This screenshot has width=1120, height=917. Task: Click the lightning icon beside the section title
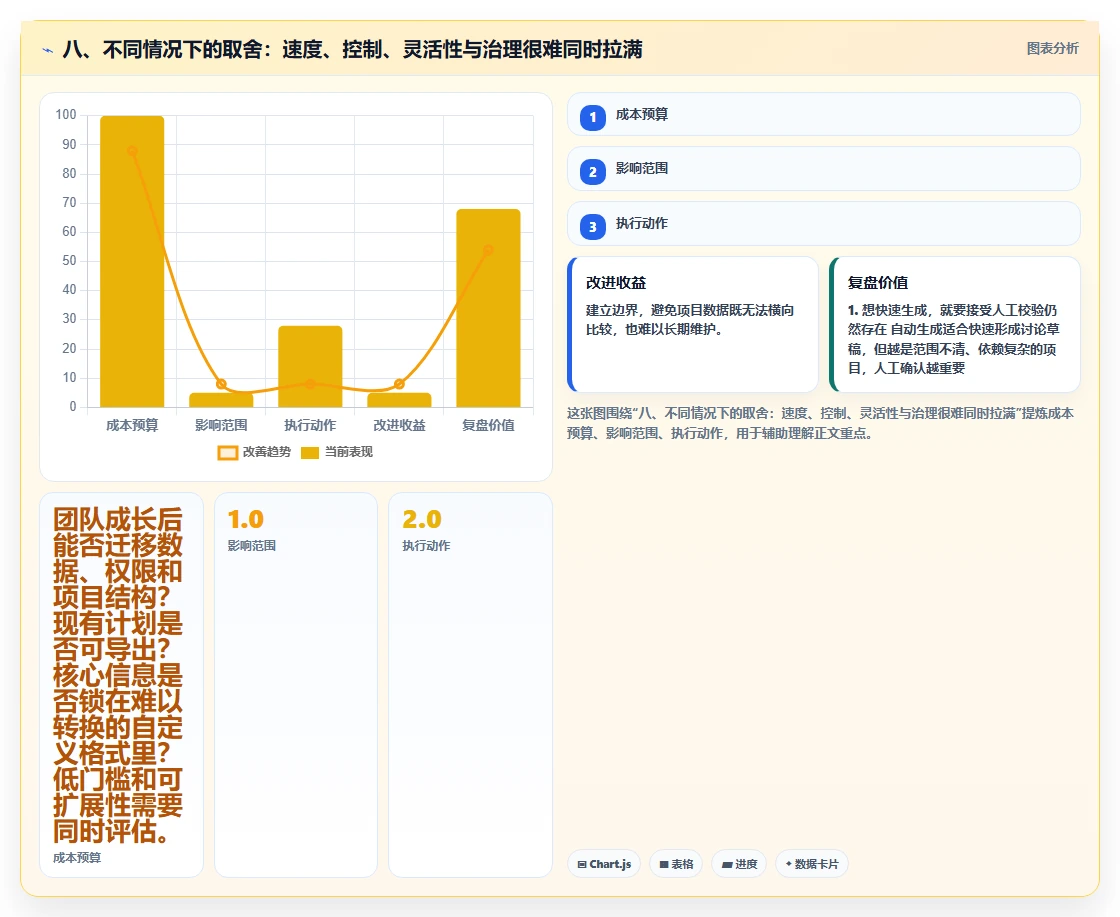tap(48, 50)
